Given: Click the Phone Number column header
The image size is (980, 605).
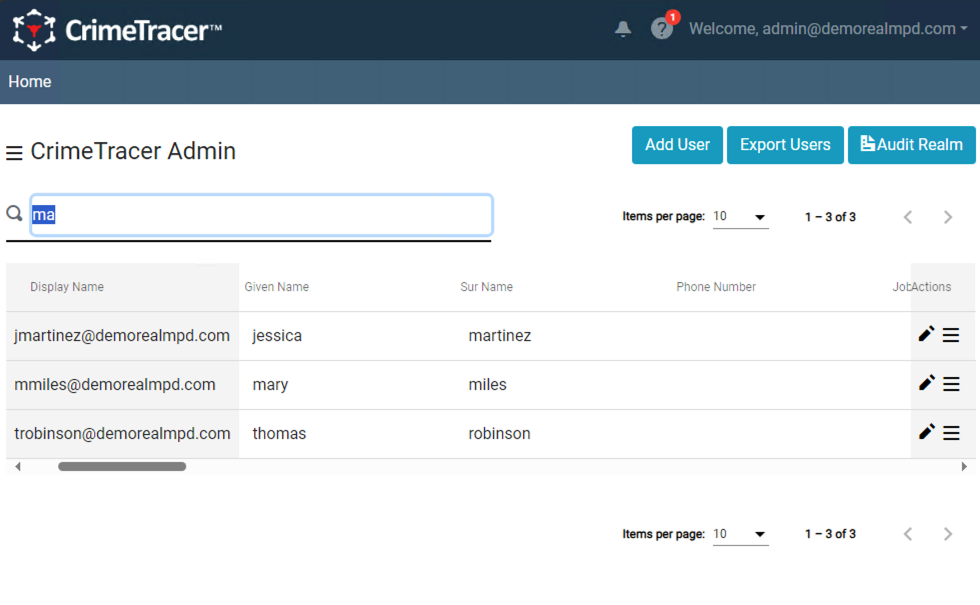Looking at the screenshot, I should tap(716, 287).
